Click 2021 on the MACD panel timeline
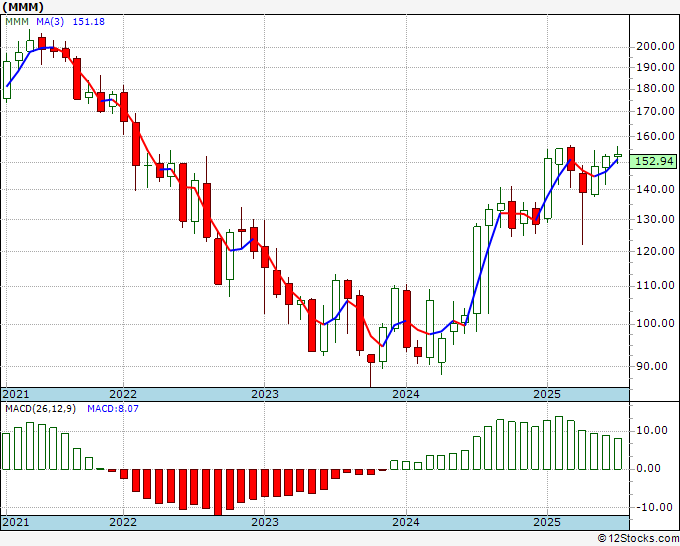 16,522
